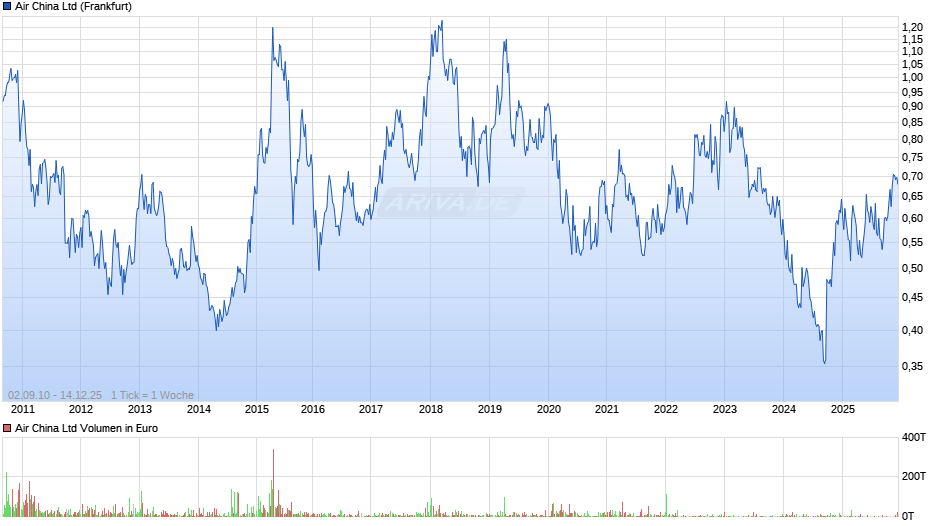Click the 1,05 price axis value
Screen dimensions: 940x526
(x=912, y=65)
